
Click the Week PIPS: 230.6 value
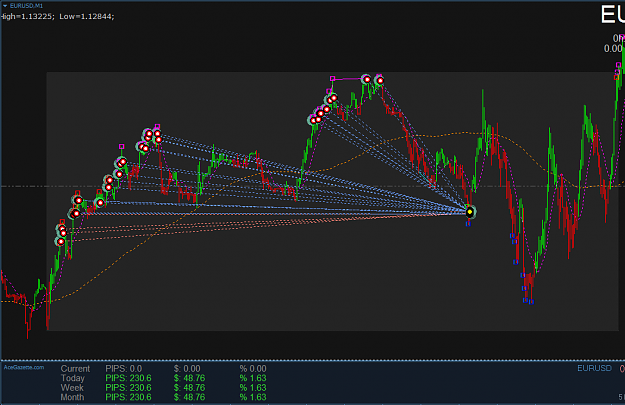click(x=128, y=387)
